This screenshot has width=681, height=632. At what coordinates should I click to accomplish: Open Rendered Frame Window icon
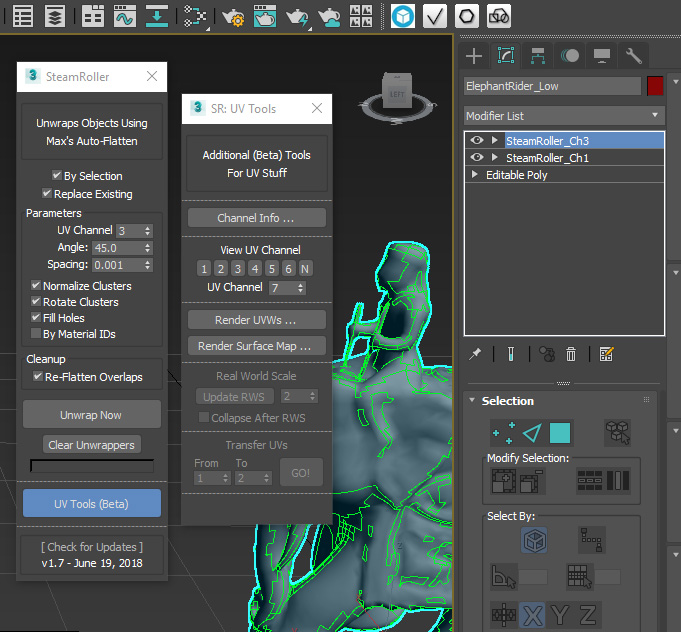pyautogui.click(x=265, y=17)
